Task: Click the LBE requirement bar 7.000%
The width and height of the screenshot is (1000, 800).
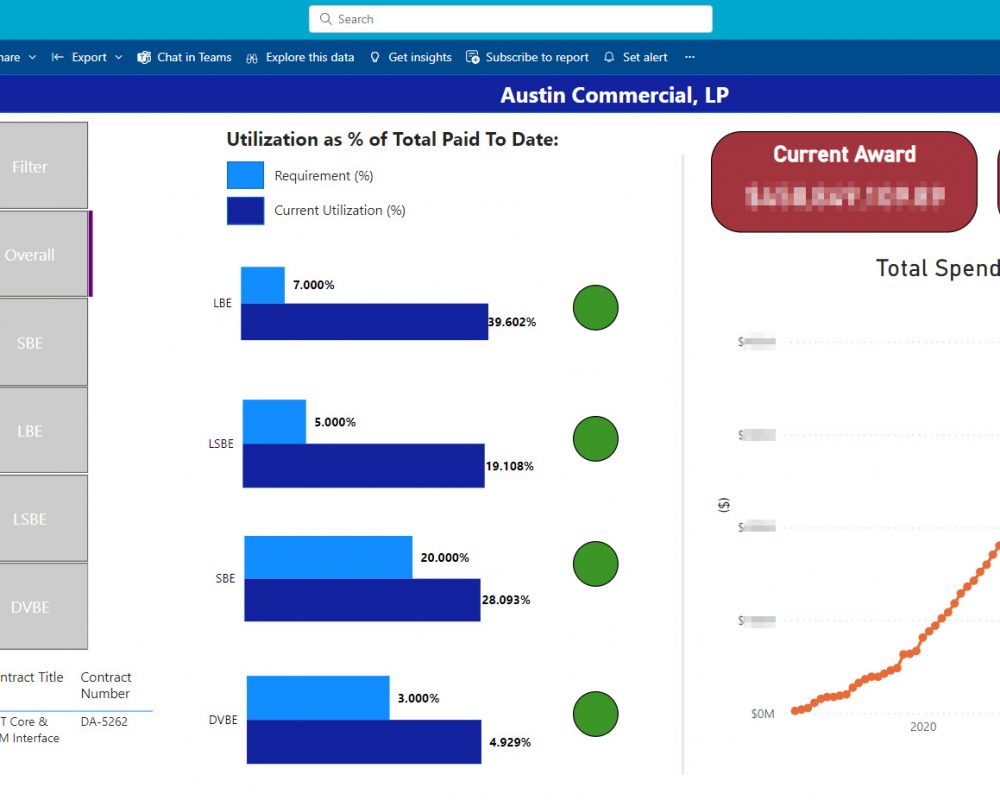Action: tap(263, 285)
